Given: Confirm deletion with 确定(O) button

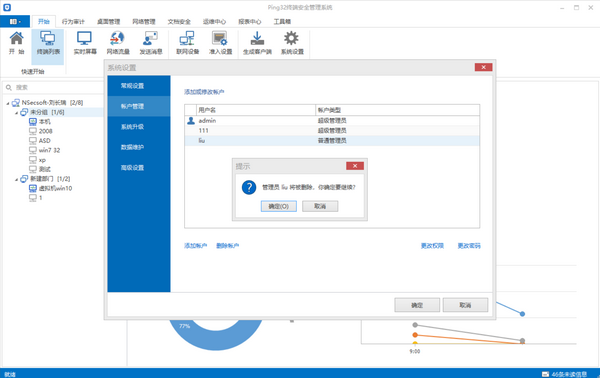Looking at the screenshot, I should (x=279, y=206).
